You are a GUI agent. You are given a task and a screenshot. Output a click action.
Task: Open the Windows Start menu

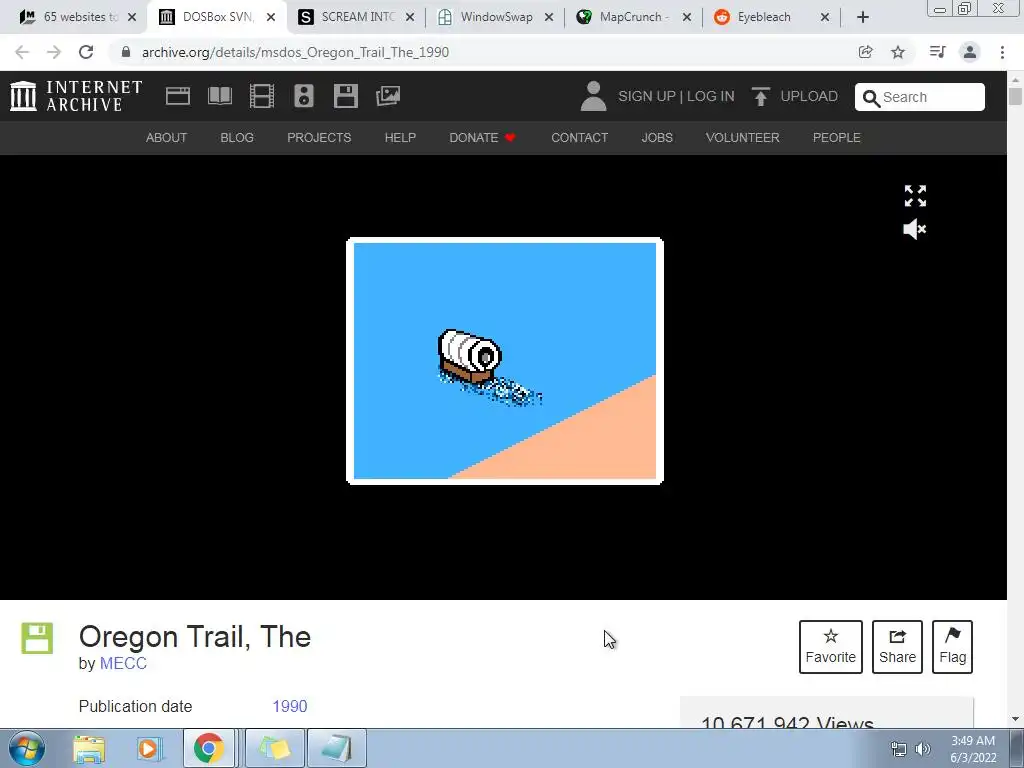tap(27, 748)
